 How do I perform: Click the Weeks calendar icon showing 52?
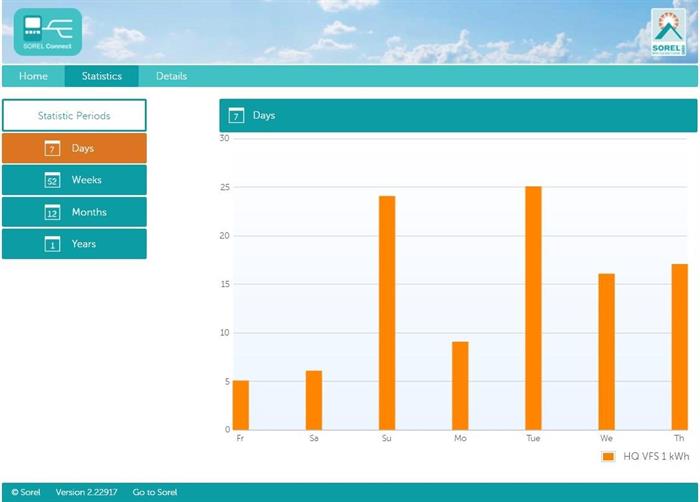[53, 181]
